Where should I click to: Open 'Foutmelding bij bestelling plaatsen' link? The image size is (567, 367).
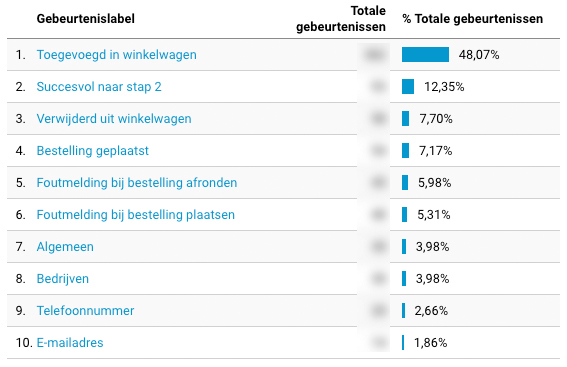pyautogui.click(x=136, y=215)
